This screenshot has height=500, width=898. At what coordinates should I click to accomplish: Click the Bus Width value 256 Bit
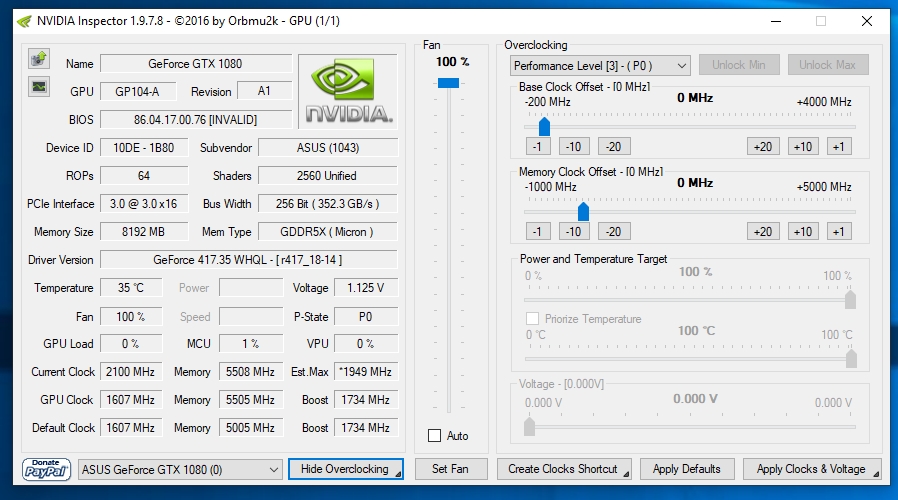(x=328, y=203)
